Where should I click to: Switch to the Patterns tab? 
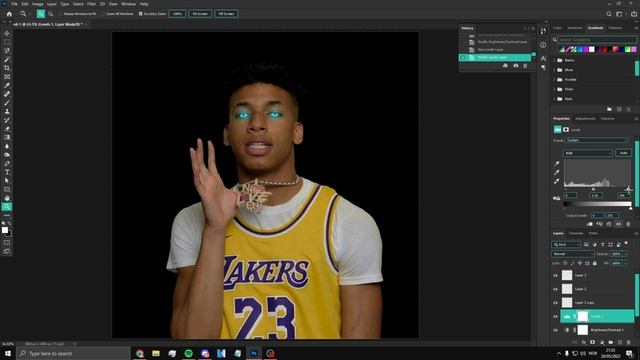615,28
